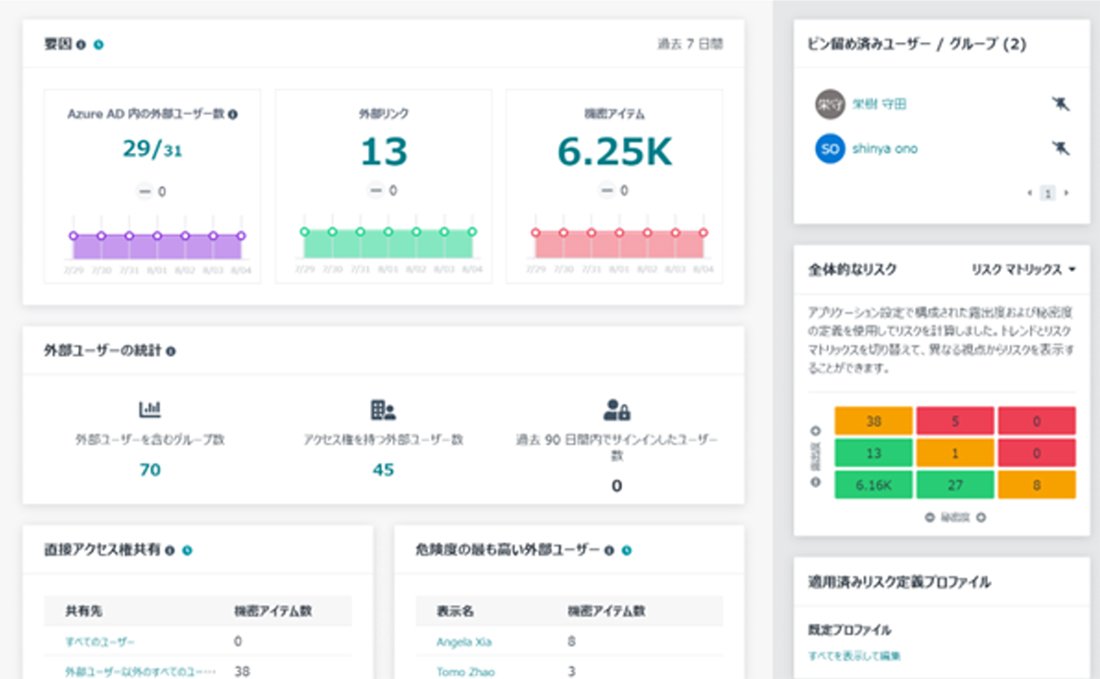Go to previous page of pinned users
This screenshot has height=679, width=1100.
(x=1030, y=193)
